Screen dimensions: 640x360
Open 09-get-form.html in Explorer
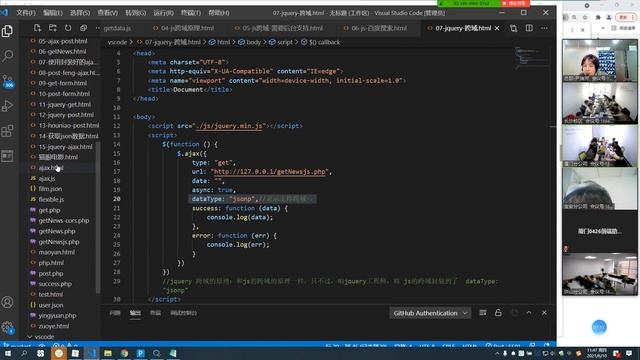[62, 83]
